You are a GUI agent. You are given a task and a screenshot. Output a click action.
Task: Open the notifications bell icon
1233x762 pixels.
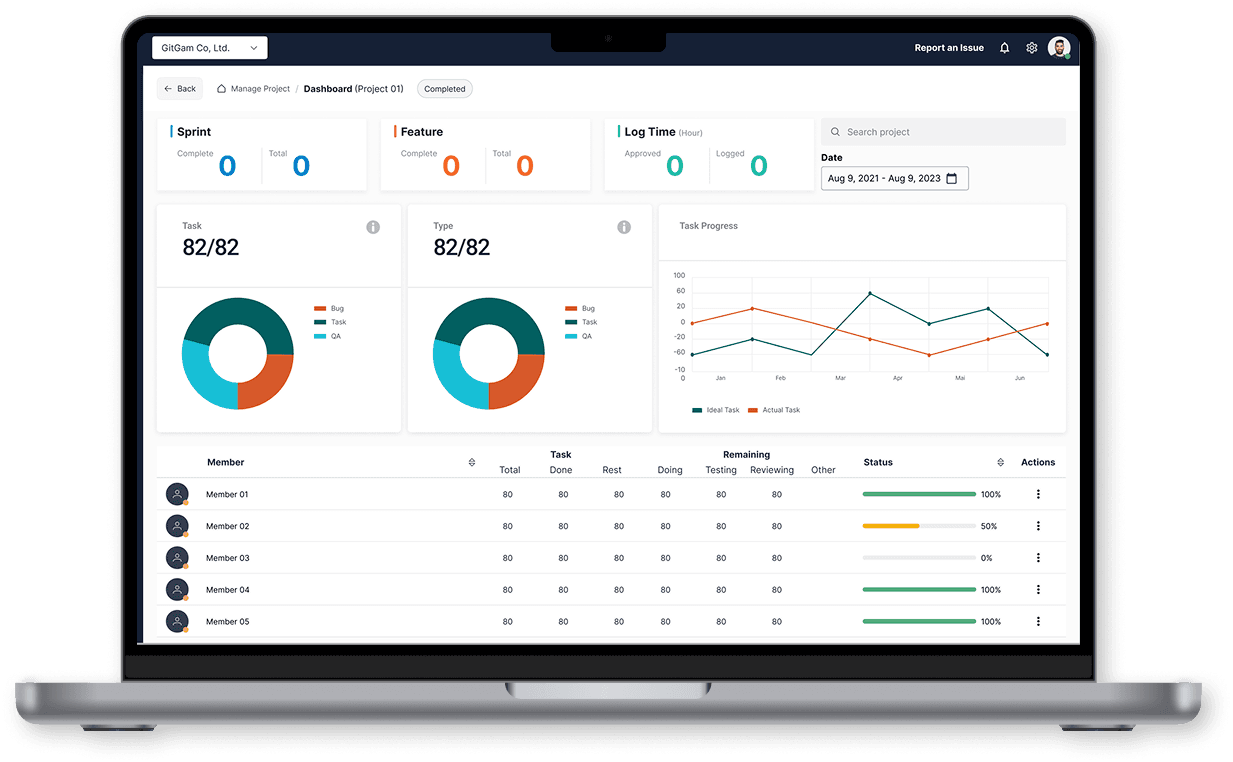tap(1004, 48)
